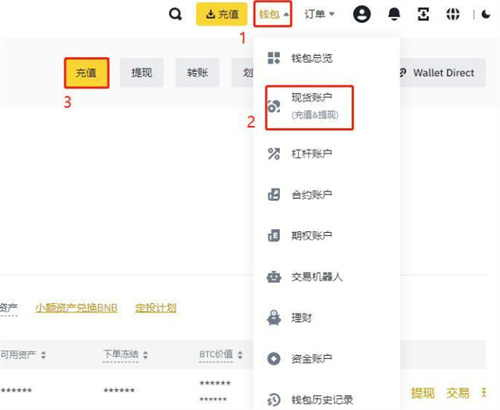Open 小额资产兑换BNB link
The image size is (500, 410).
(76, 307)
